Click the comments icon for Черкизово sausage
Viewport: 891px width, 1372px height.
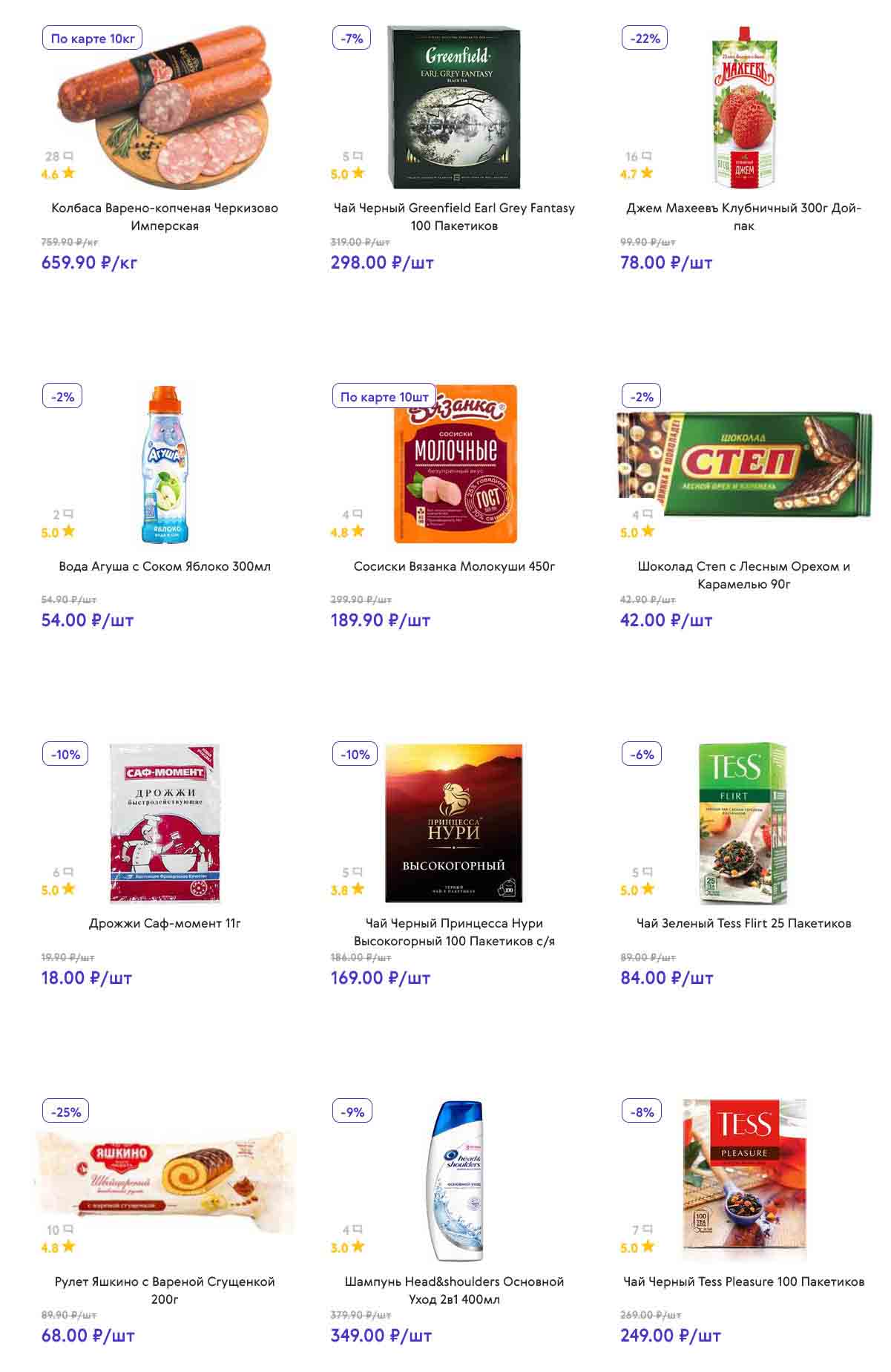[68, 157]
